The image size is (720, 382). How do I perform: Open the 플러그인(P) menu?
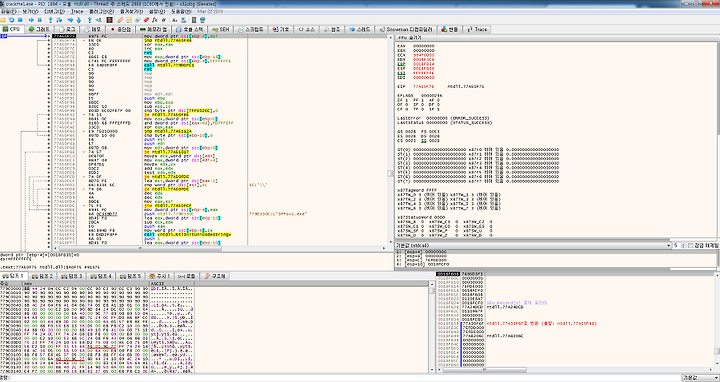tap(101, 11)
